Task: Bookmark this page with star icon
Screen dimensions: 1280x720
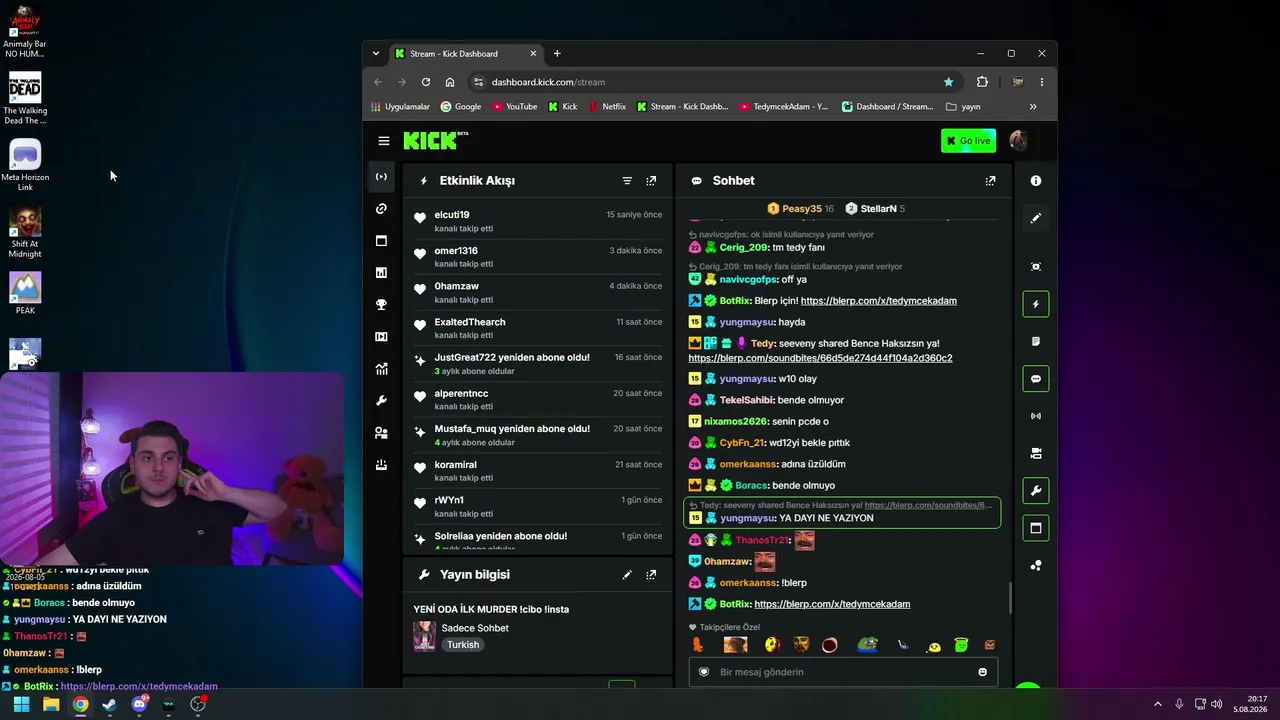Action: click(x=949, y=82)
